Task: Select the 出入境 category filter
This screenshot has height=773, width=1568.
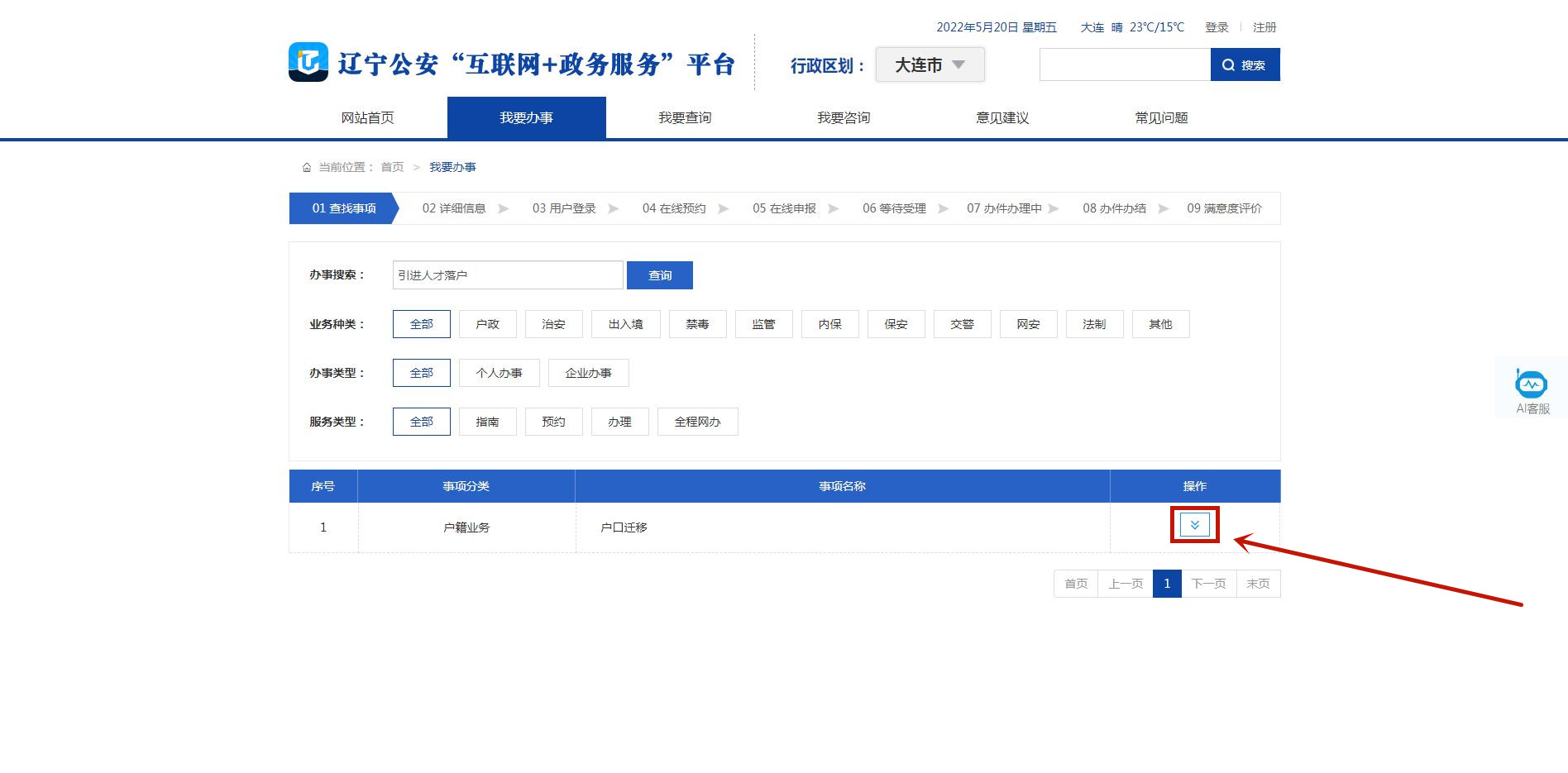Action: point(625,324)
